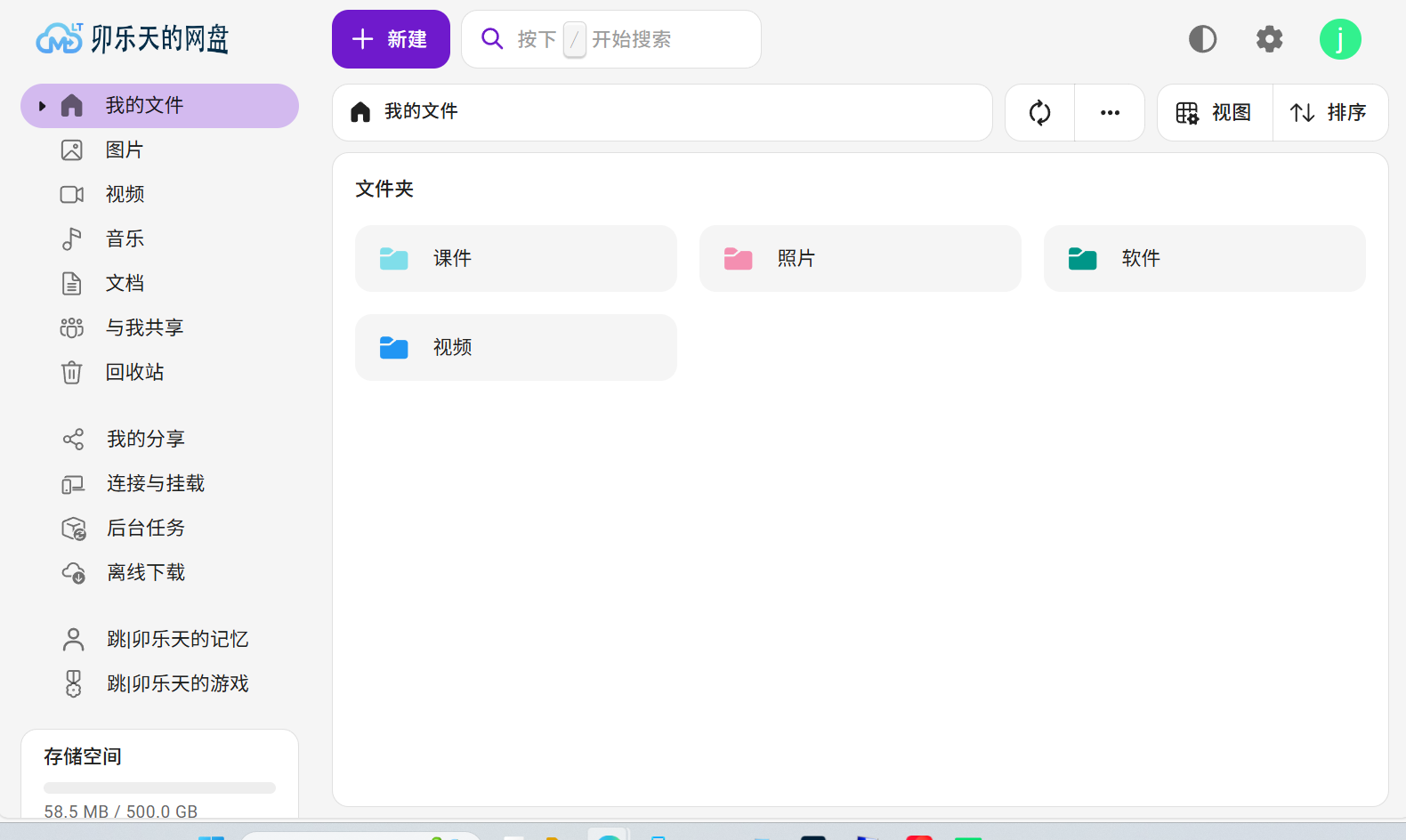
Task: Open 我的分享 share list
Action: 146,440
